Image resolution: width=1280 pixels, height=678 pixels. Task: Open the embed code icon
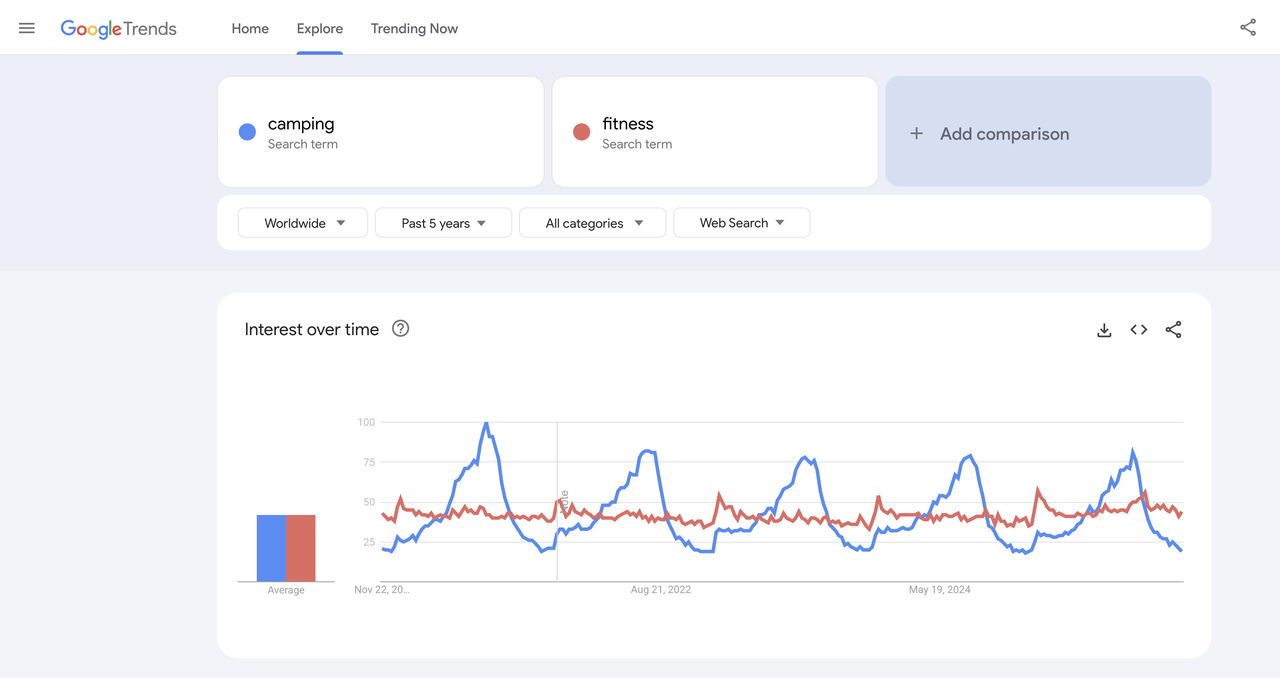tap(1138, 330)
